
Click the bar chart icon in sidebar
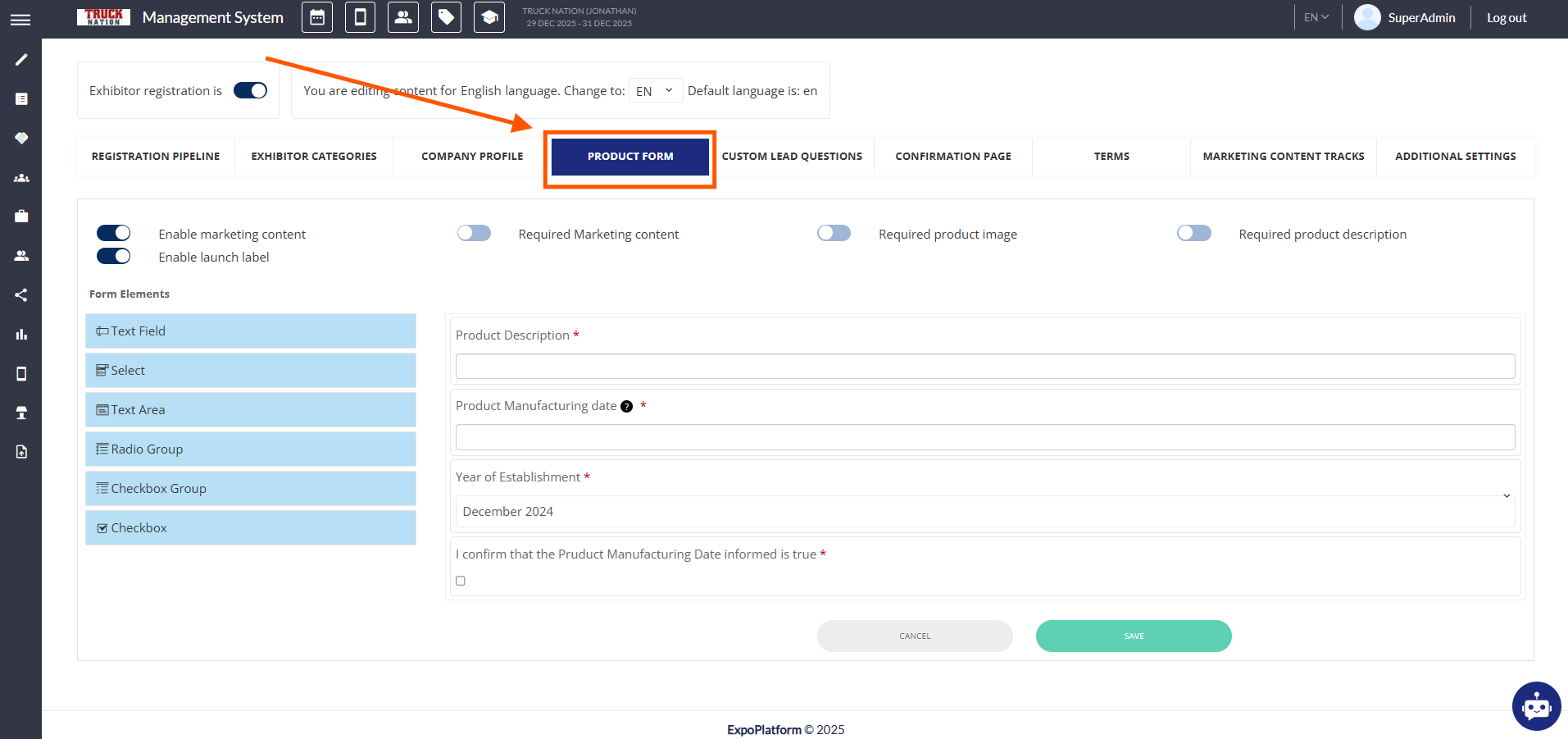(x=21, y=335)
